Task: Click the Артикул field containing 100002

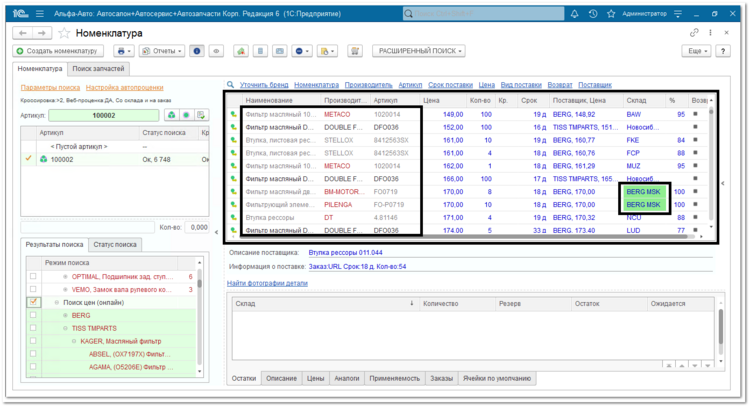Action: point(104,115)
